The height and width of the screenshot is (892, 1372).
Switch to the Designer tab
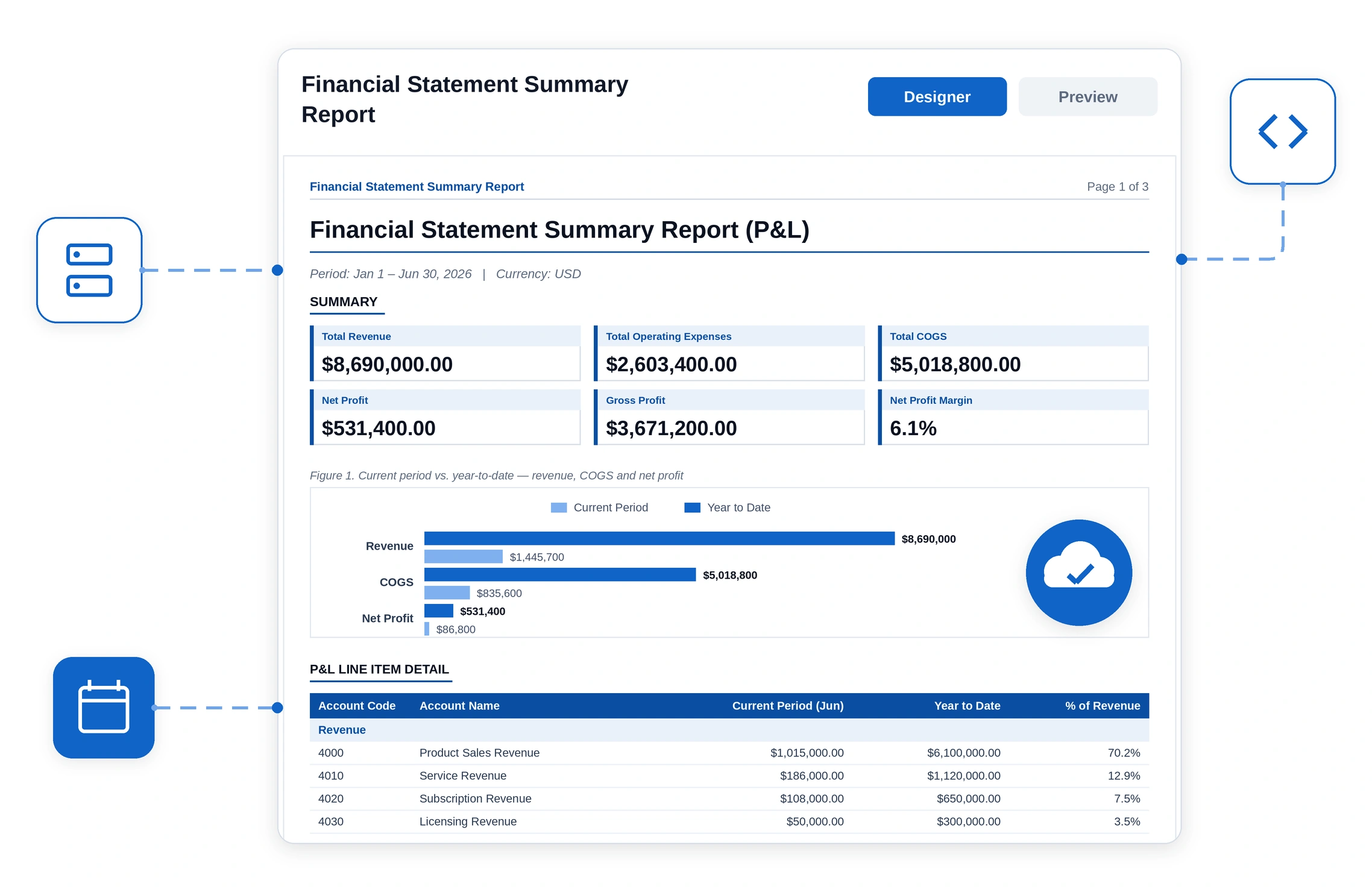tap(937, 96)
